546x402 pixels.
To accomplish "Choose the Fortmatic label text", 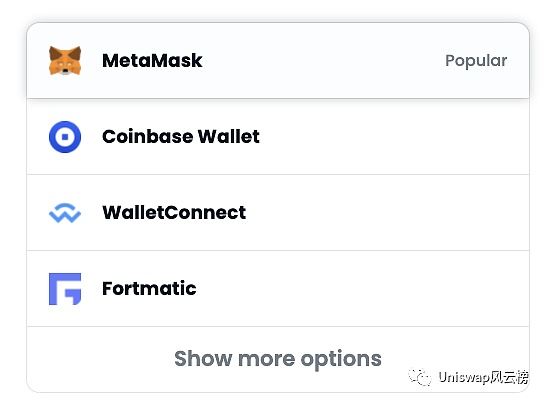I will [149, 288].
